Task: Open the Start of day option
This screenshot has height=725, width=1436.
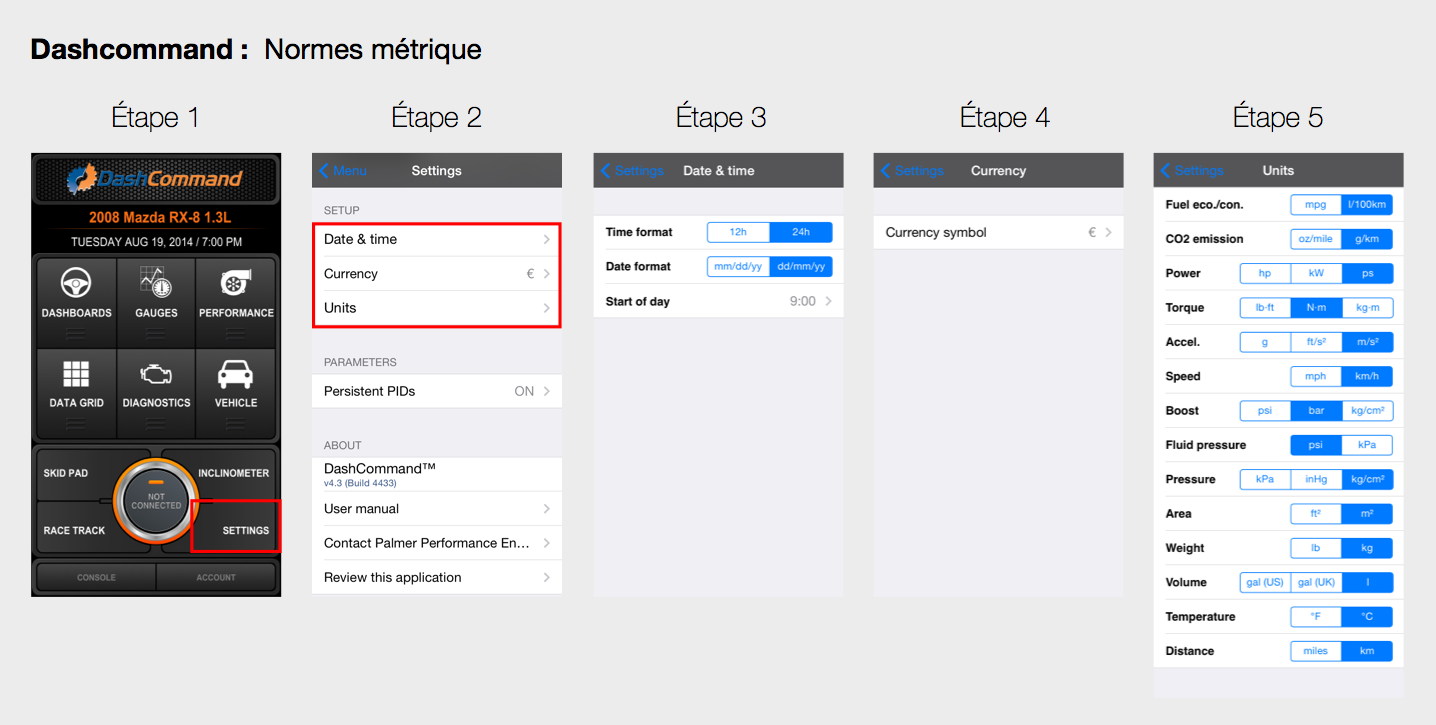Action: pos(718,301)
